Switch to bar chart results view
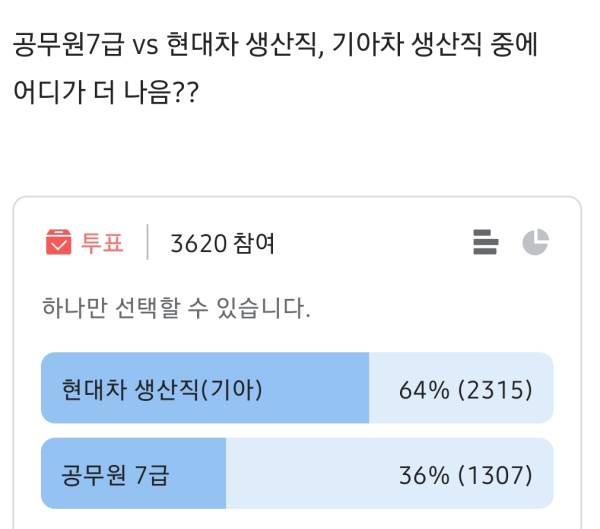 (x=485, y=242)
